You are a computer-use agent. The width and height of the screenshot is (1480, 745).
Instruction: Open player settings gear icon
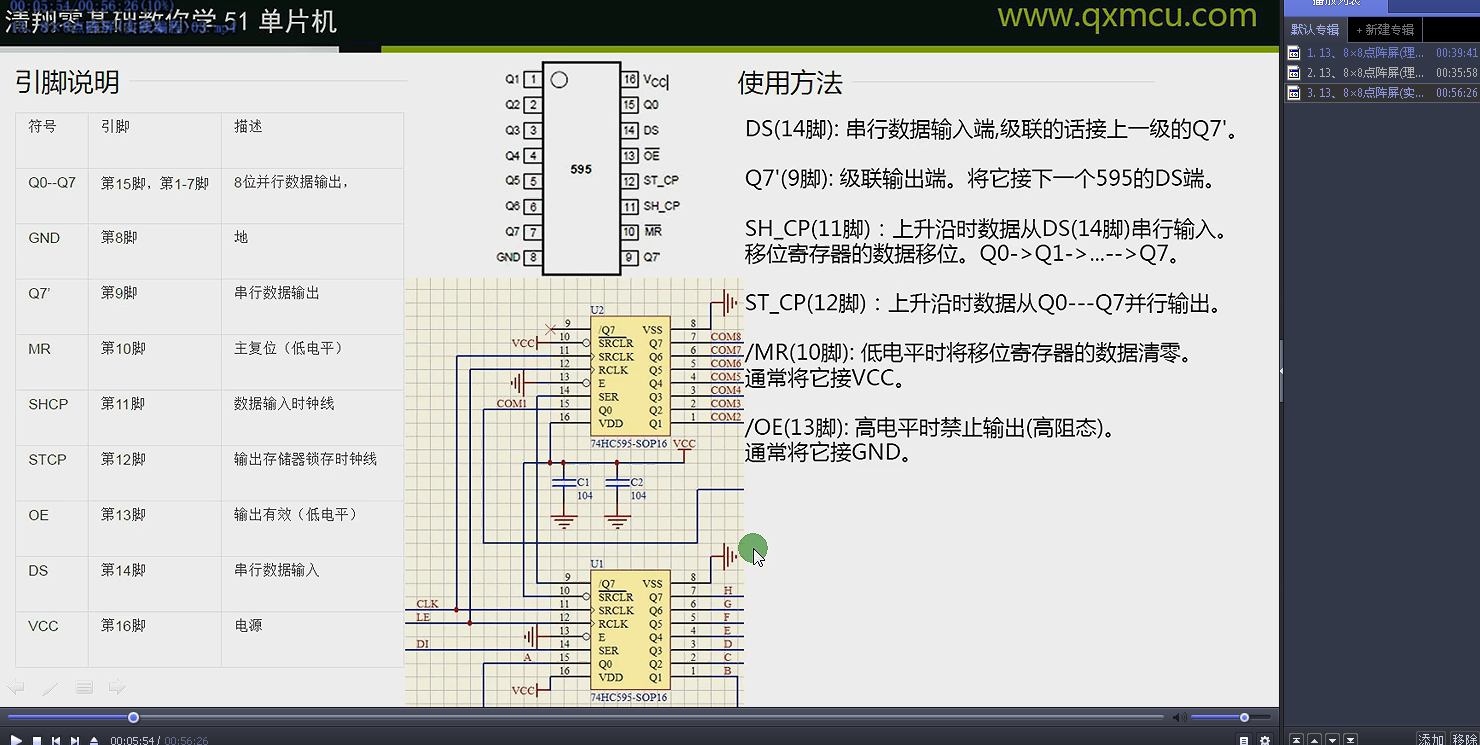click(1265, 741)
